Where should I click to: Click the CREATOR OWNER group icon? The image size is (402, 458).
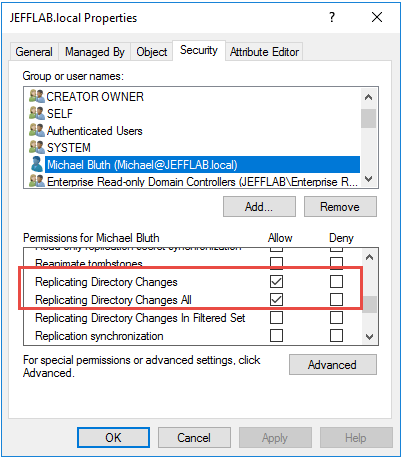click(37, 96)
